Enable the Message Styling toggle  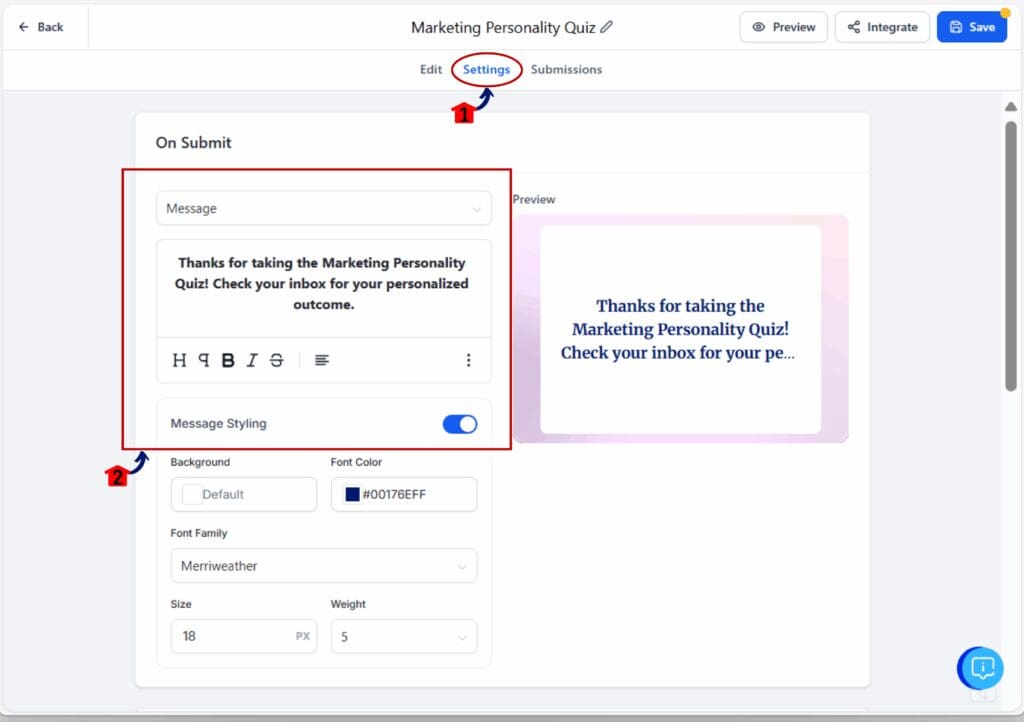point(459,423)
